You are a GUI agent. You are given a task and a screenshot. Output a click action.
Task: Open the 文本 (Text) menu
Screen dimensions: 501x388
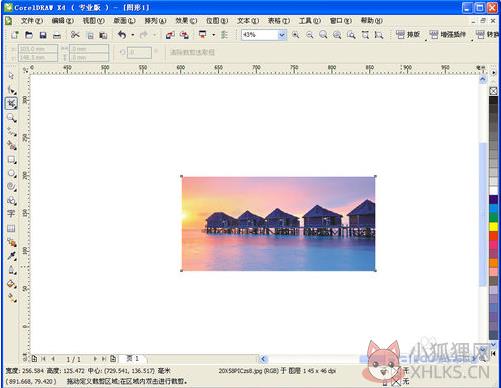(248, 21)
